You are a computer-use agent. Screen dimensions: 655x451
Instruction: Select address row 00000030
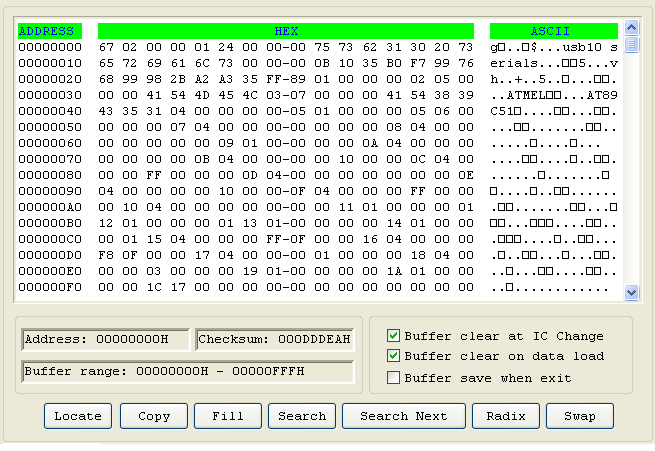(x=50, y=95)
